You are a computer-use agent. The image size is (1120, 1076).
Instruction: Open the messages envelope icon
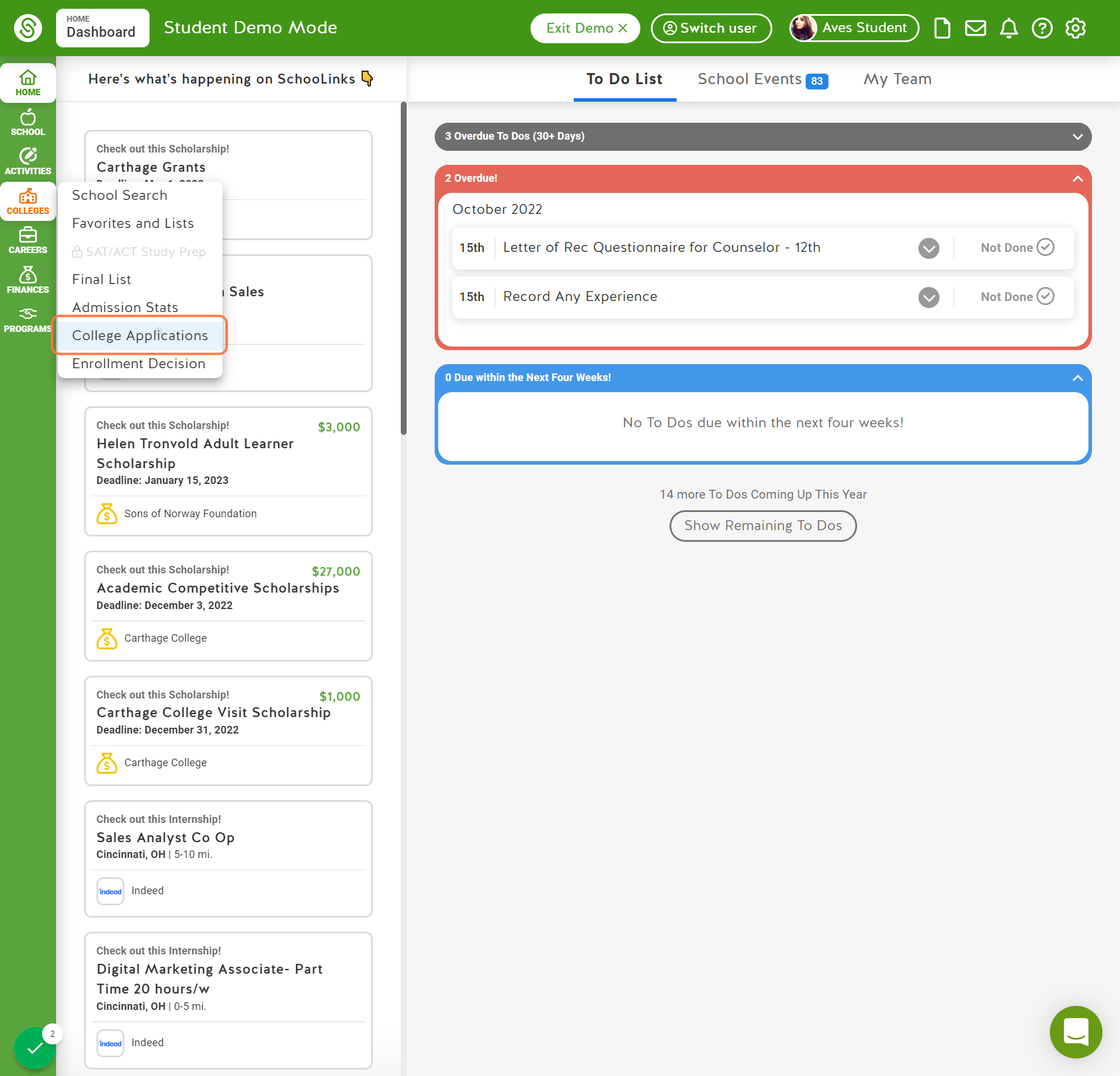[x=975, y=28]
